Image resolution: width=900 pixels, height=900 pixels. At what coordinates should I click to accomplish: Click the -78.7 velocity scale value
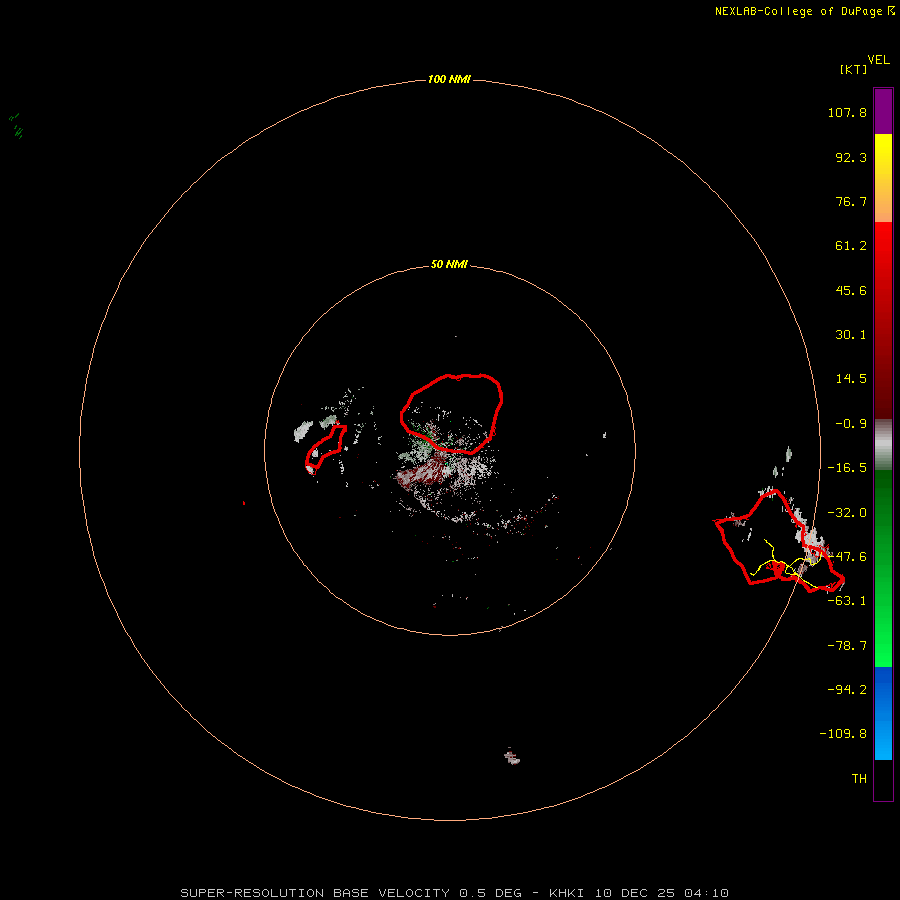coord(847,646)
